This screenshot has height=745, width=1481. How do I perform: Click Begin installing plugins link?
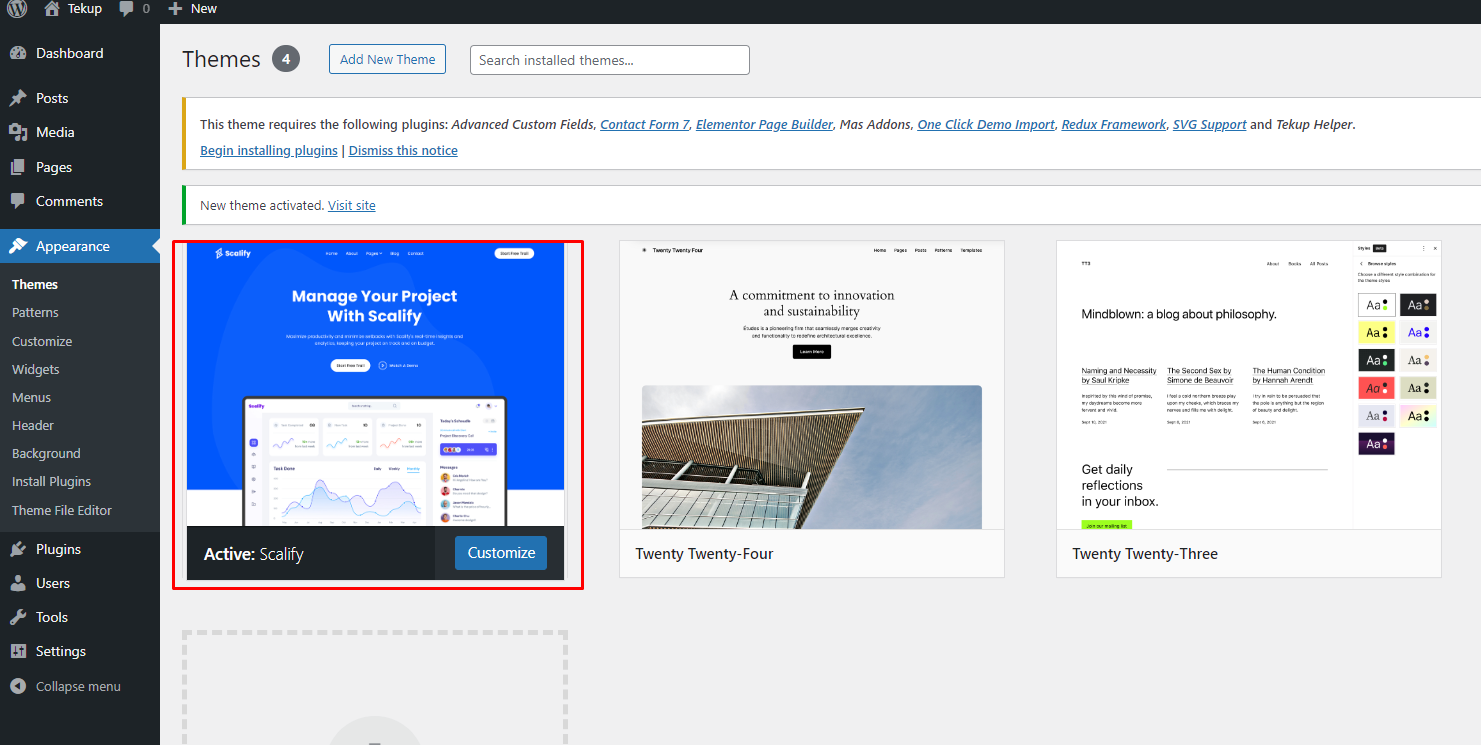(x=269, y=150)
